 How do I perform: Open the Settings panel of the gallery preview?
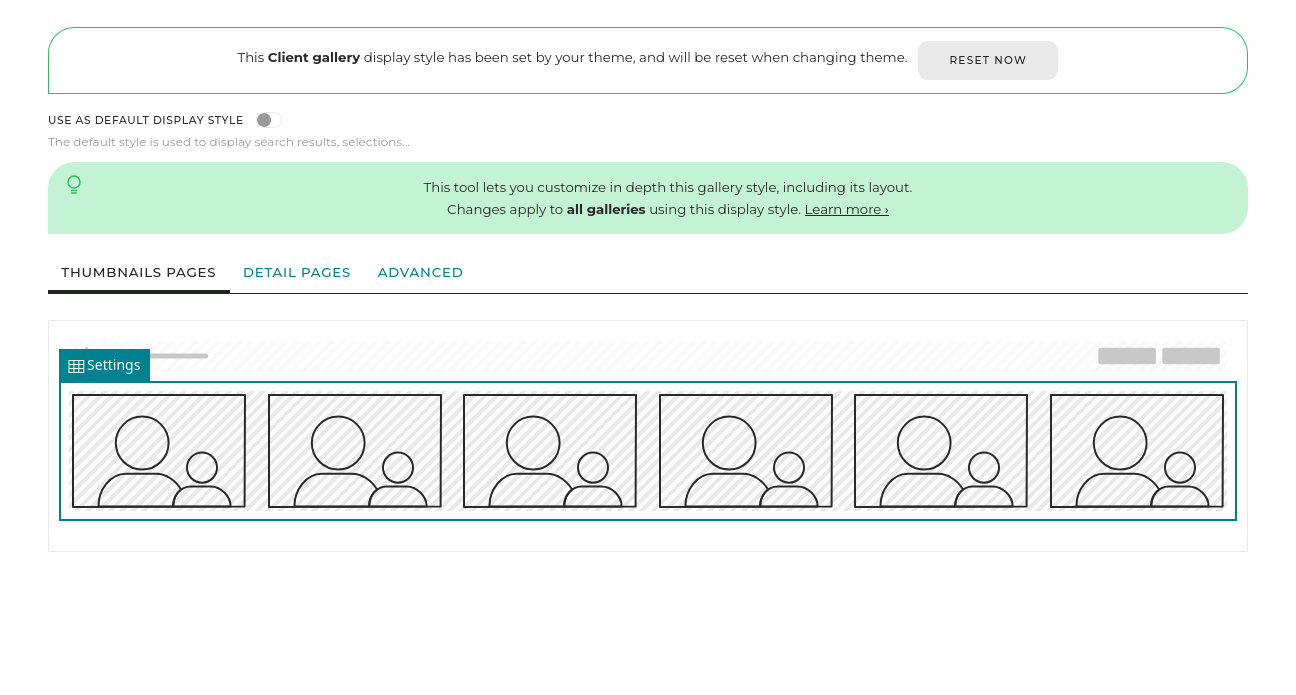[104, 365]
